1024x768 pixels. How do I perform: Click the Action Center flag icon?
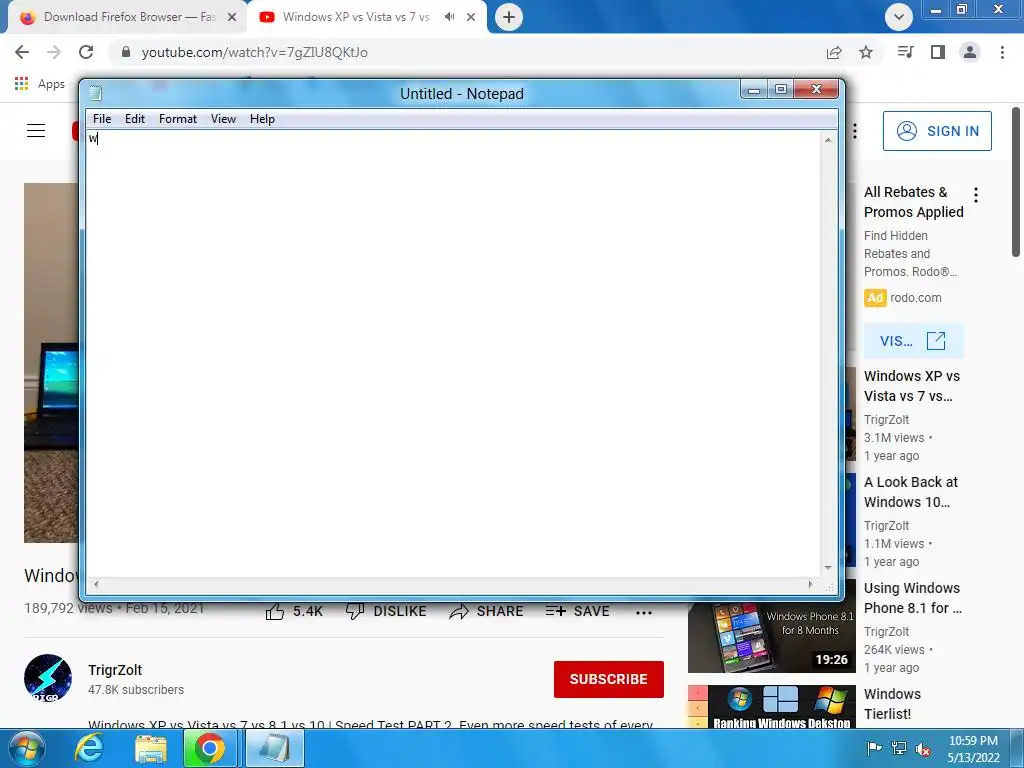(x=874, y=748)
